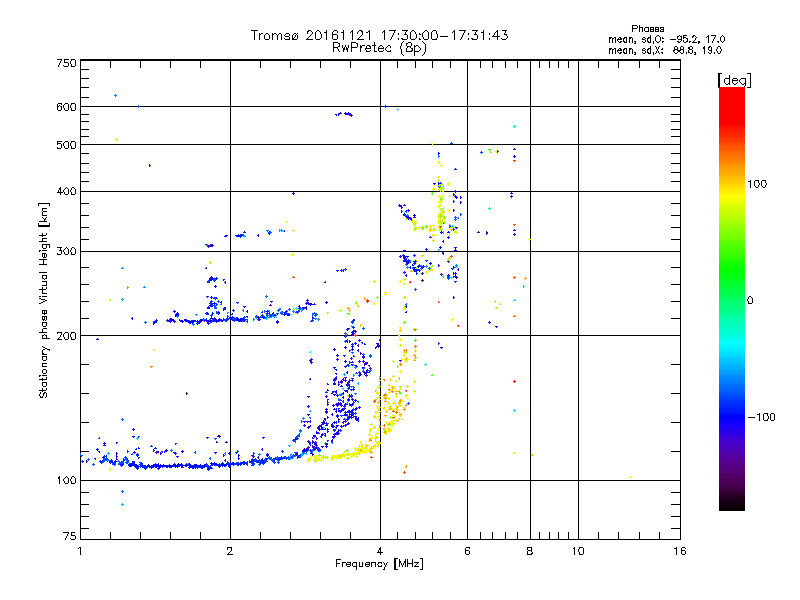Click the 'Stationary phase Virtual Height [km]' axis title
This screenshot has width=800, height=600.
(x=44, y=301)
